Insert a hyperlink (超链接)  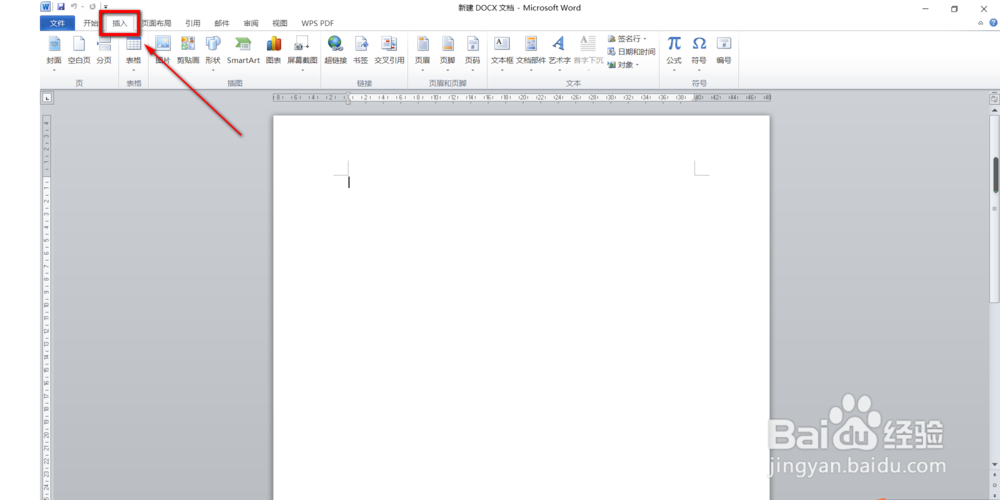tap(335, 51)
